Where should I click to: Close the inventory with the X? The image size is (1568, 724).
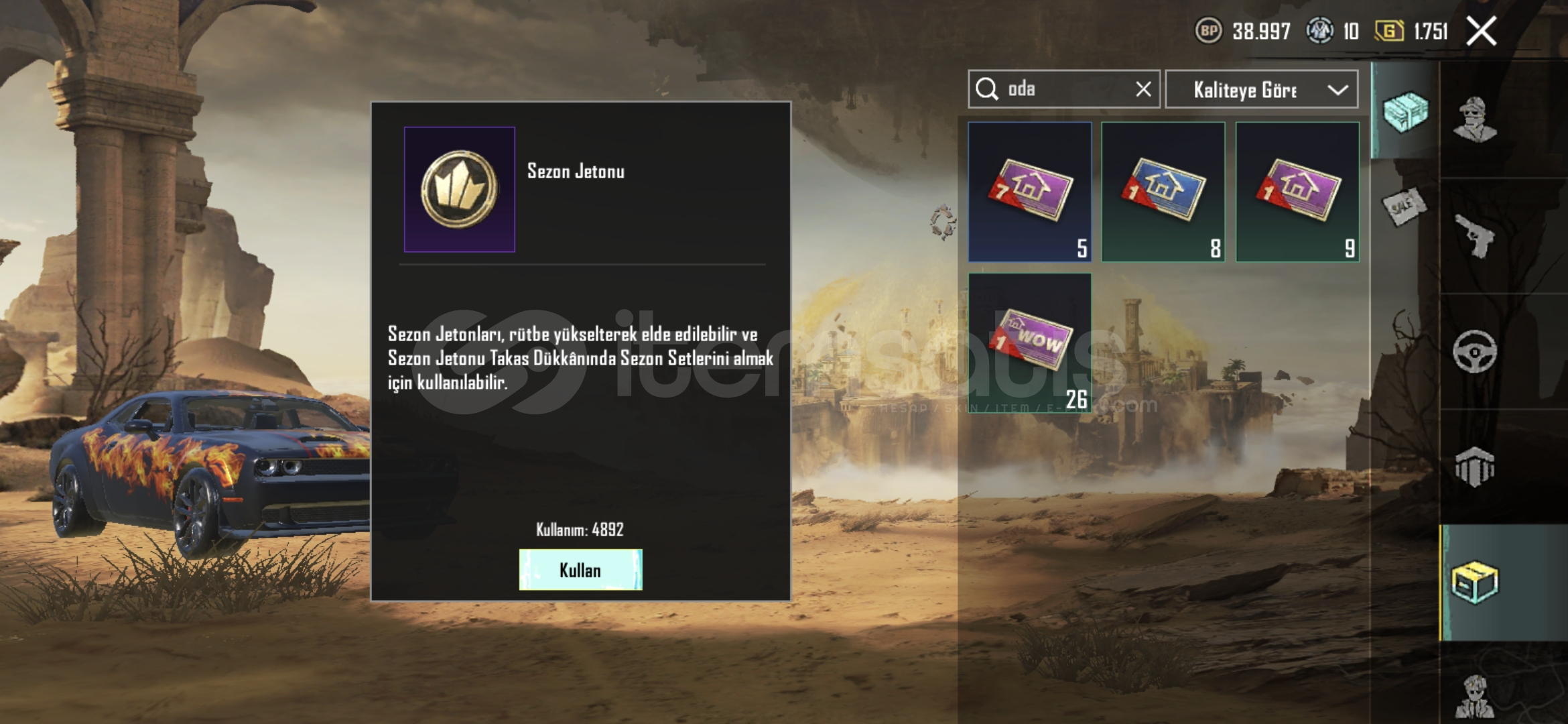click(x=1481, y=31)
